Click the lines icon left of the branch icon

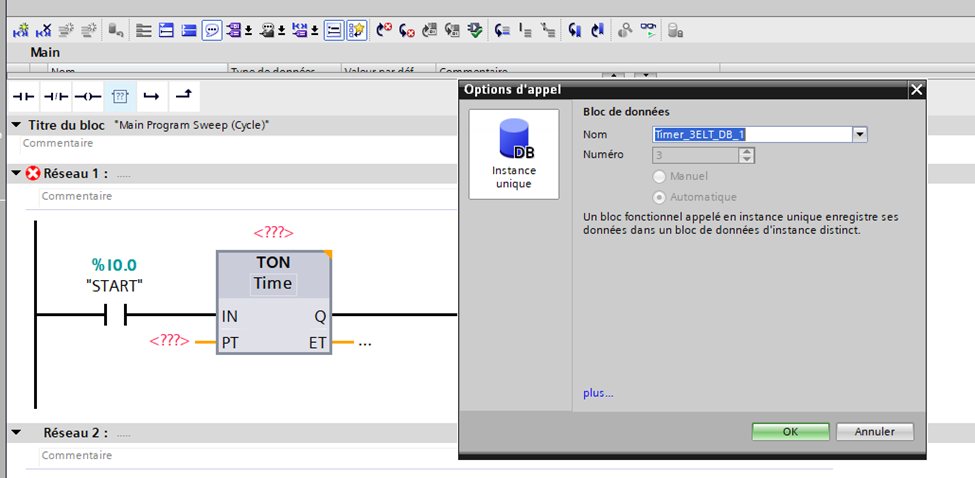pos(525,30)
